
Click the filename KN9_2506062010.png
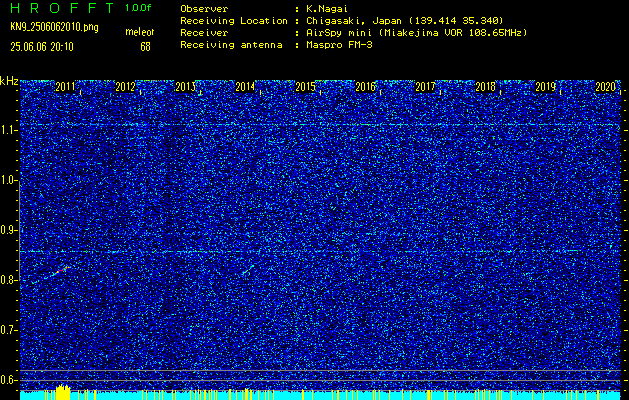[54, 27]
